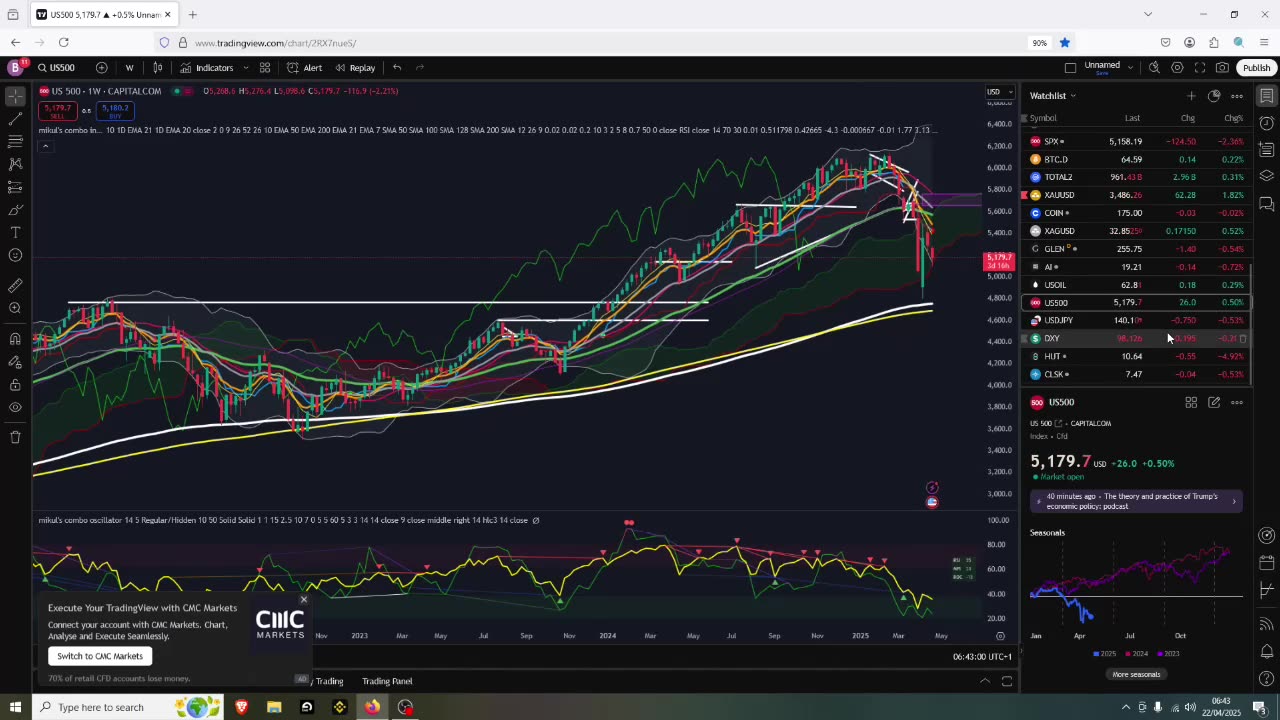Close the CMC Markets advertisement
Viewport: 1280px width, 720px height.
[x=303, y=600]
